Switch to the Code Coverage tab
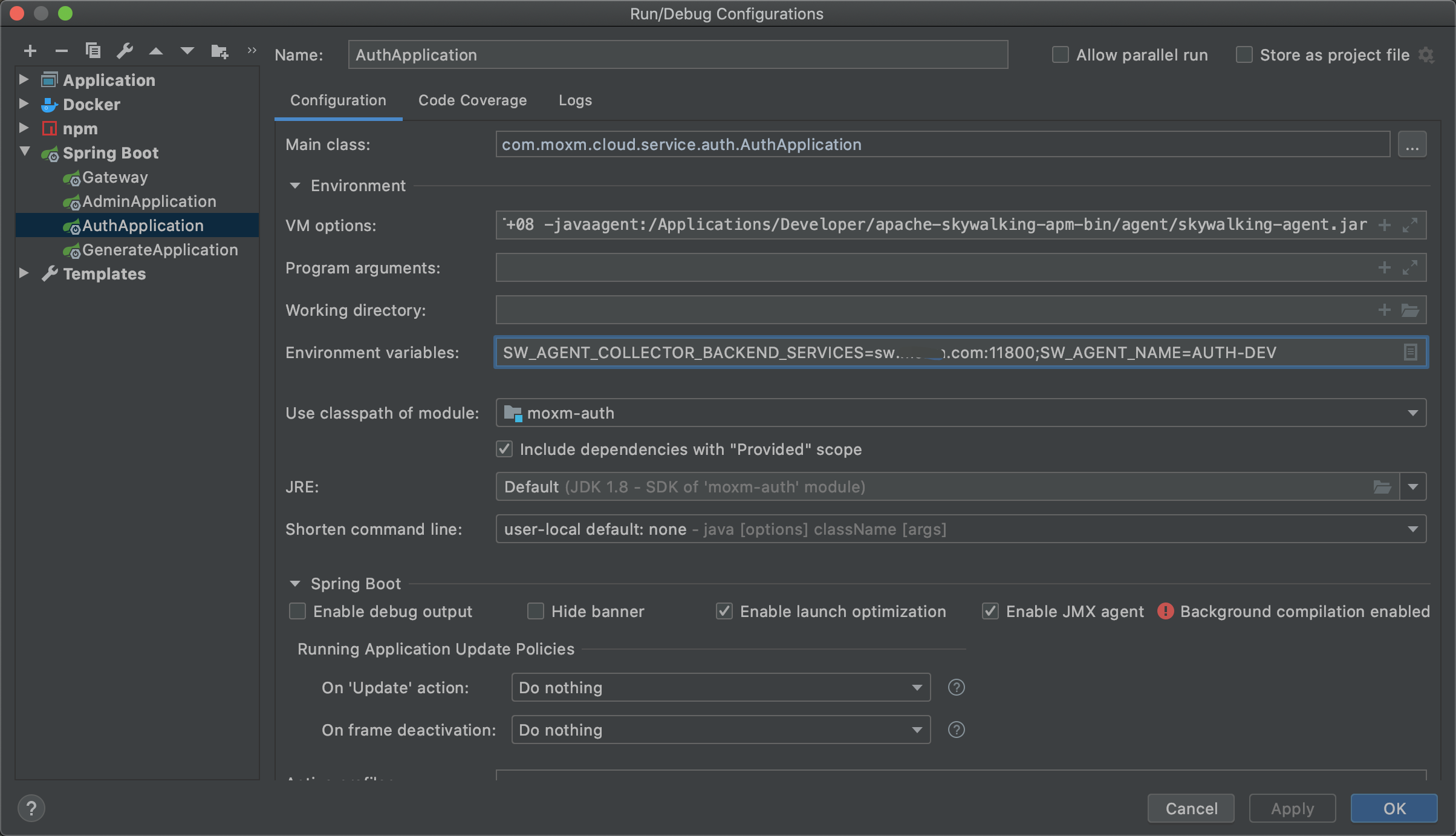This screenshot has height=836, width=1456. click(x=472, y=100)
